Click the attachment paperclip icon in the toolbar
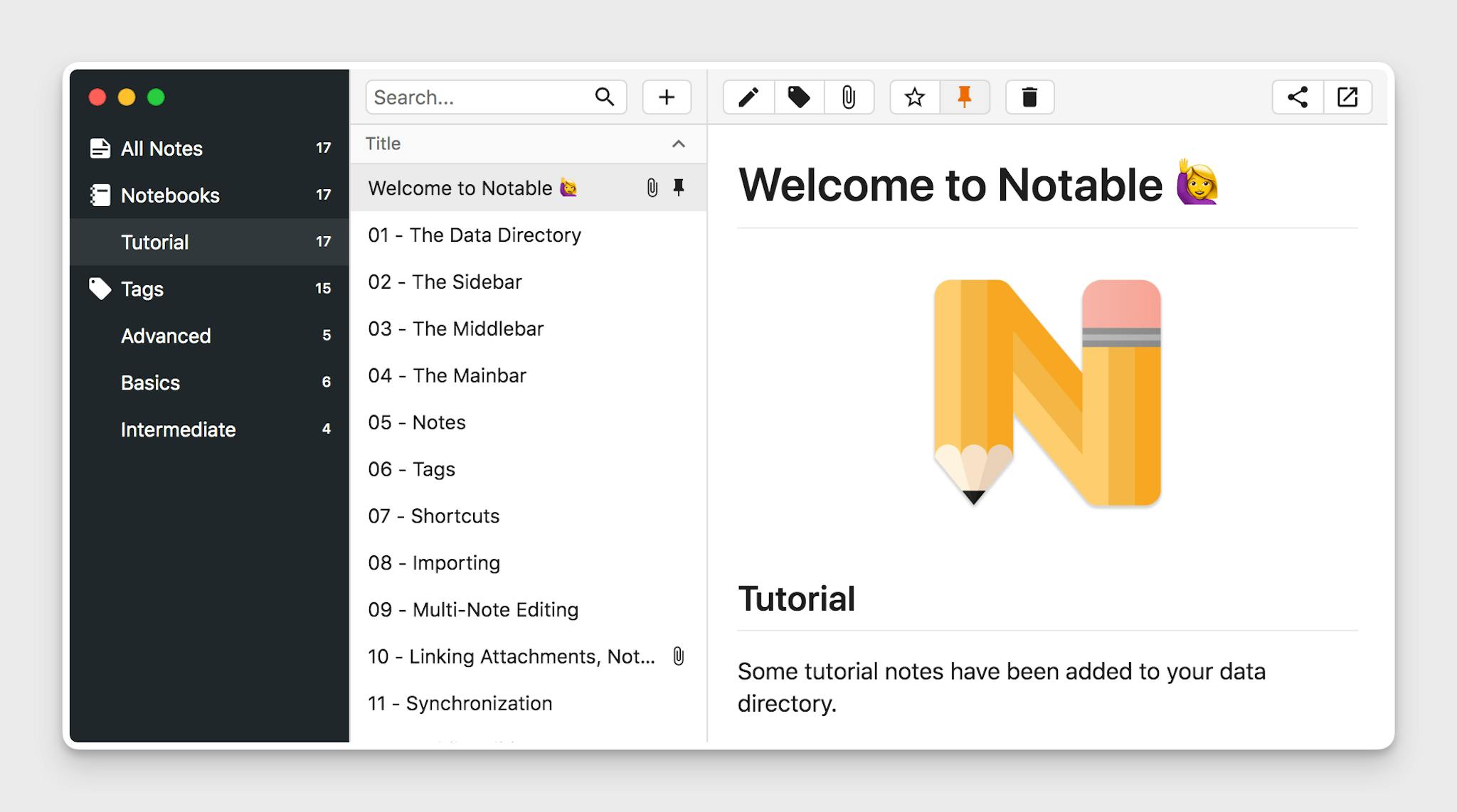The image size is (1457, 812). click(x=849, y=97)
